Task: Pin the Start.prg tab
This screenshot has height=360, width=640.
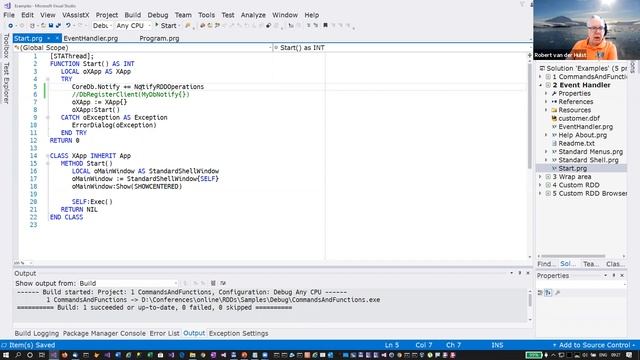Action: click(x=49, y=38)
